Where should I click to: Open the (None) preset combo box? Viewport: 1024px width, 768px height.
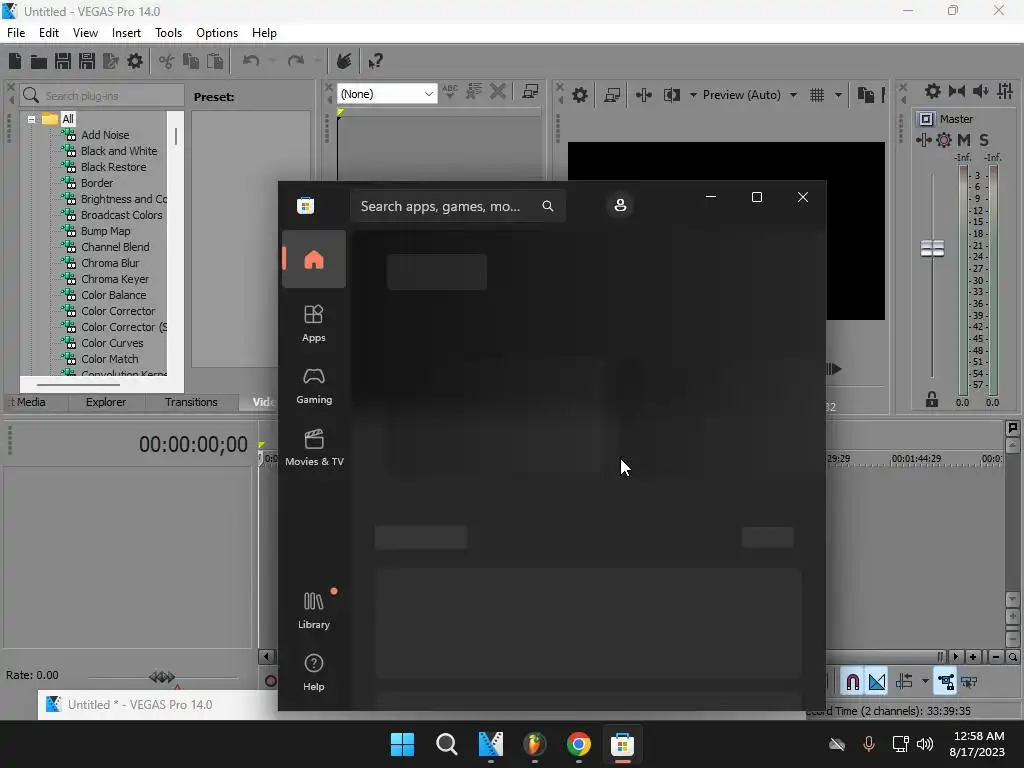[387, 94]
